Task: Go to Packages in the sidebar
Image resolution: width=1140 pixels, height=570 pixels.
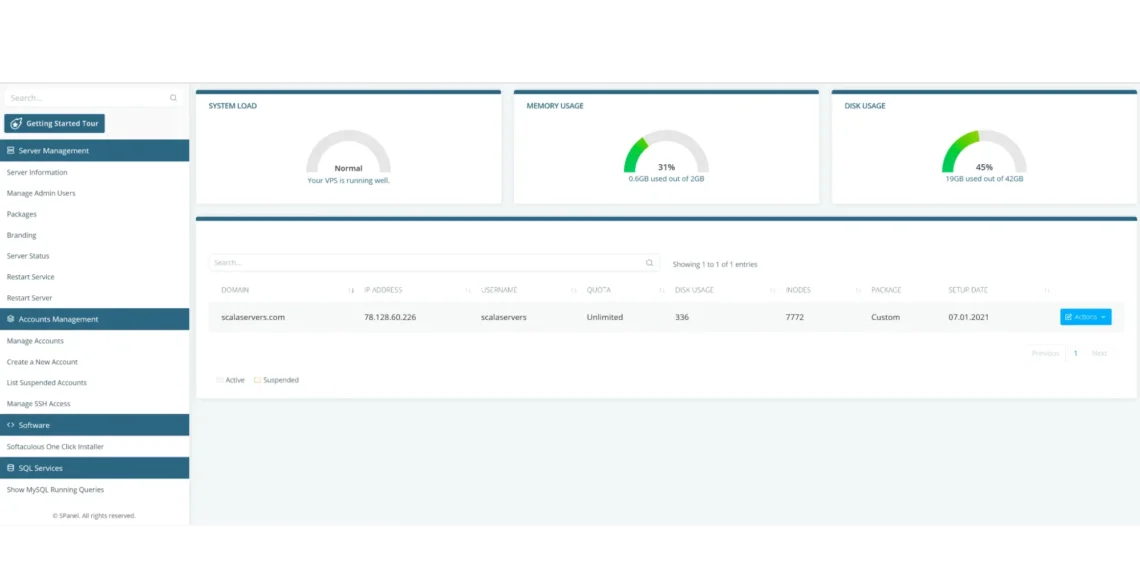Action: pyautogui.click(x=22, y=214)
